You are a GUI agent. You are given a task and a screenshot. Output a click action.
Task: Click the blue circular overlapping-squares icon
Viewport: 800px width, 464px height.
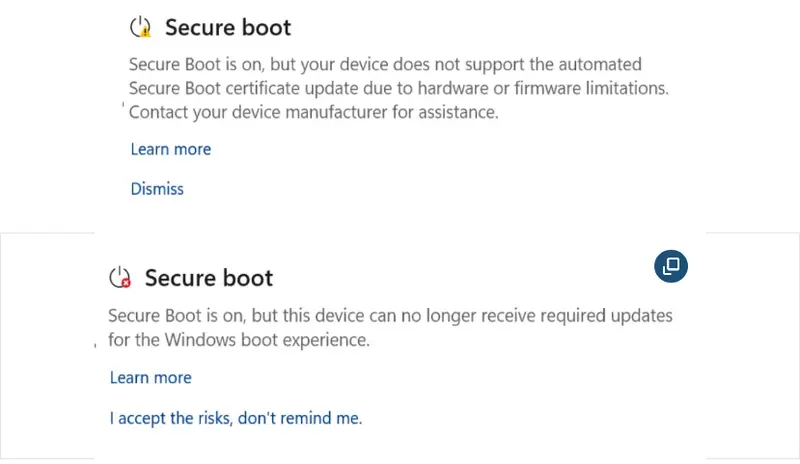(671, 265)
